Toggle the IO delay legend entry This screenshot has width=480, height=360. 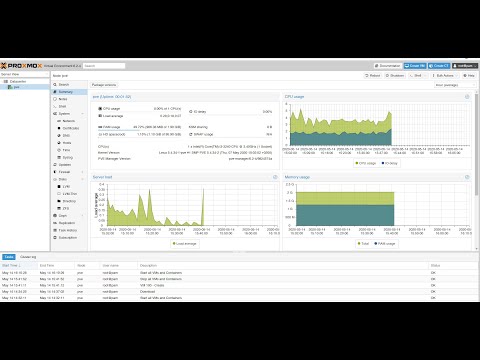(x=390, y=163)
